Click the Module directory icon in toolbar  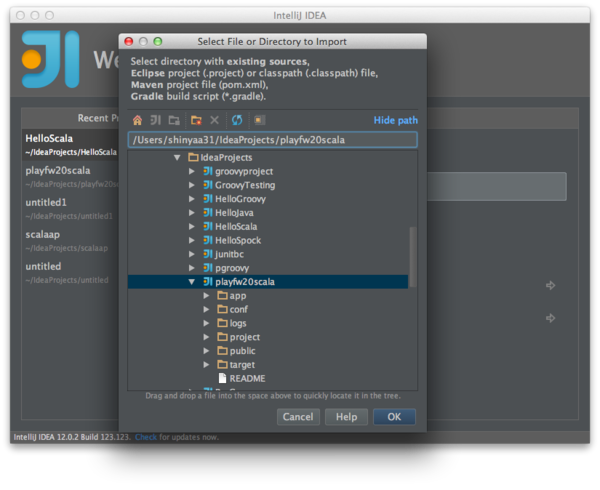pos(174,120)
